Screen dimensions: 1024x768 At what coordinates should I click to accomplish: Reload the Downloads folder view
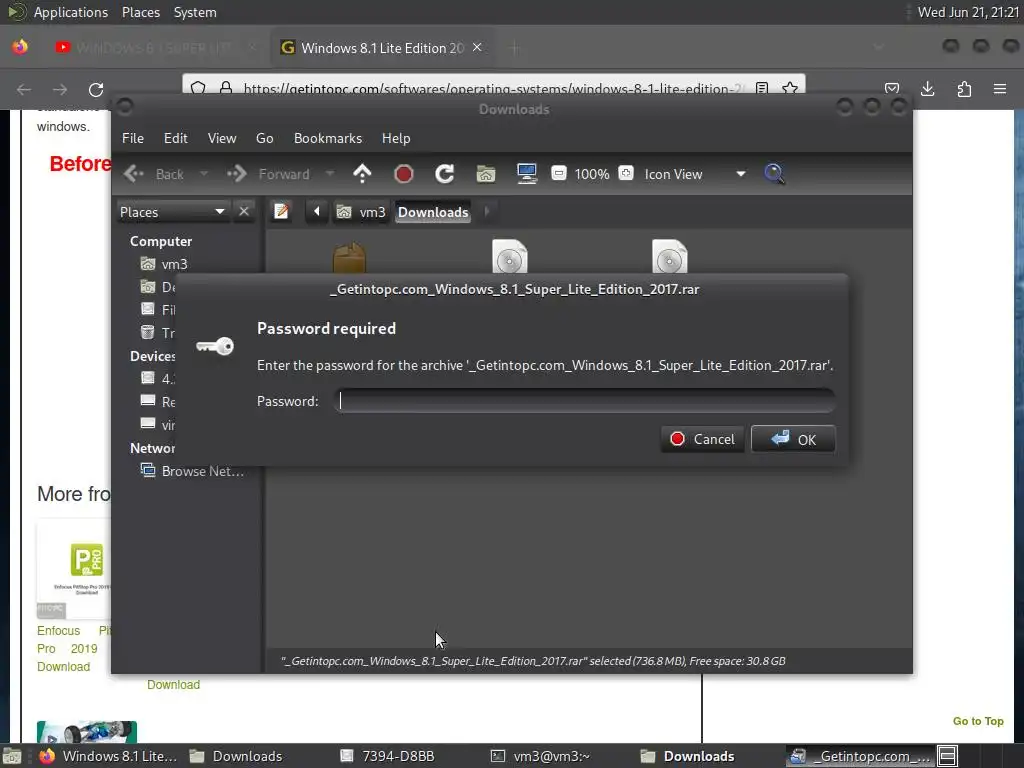tap(445, 174)
